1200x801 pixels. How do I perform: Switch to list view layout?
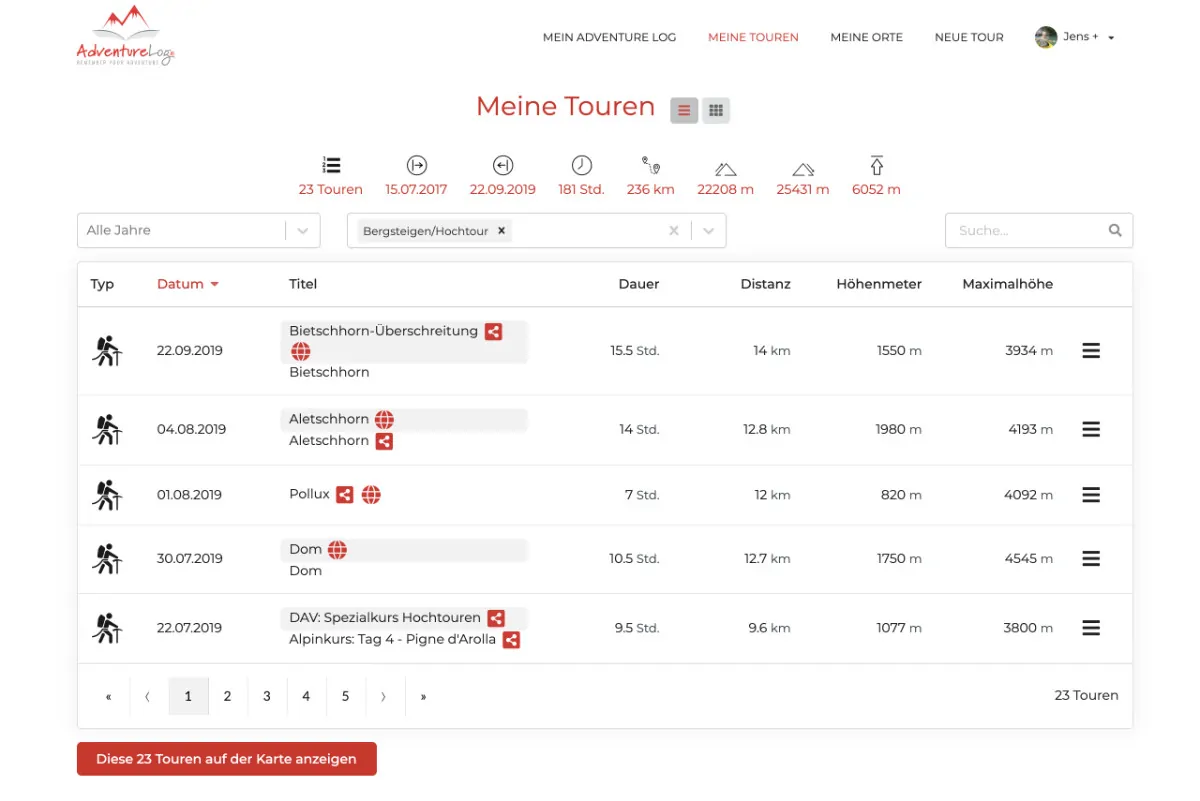point(684,111)
